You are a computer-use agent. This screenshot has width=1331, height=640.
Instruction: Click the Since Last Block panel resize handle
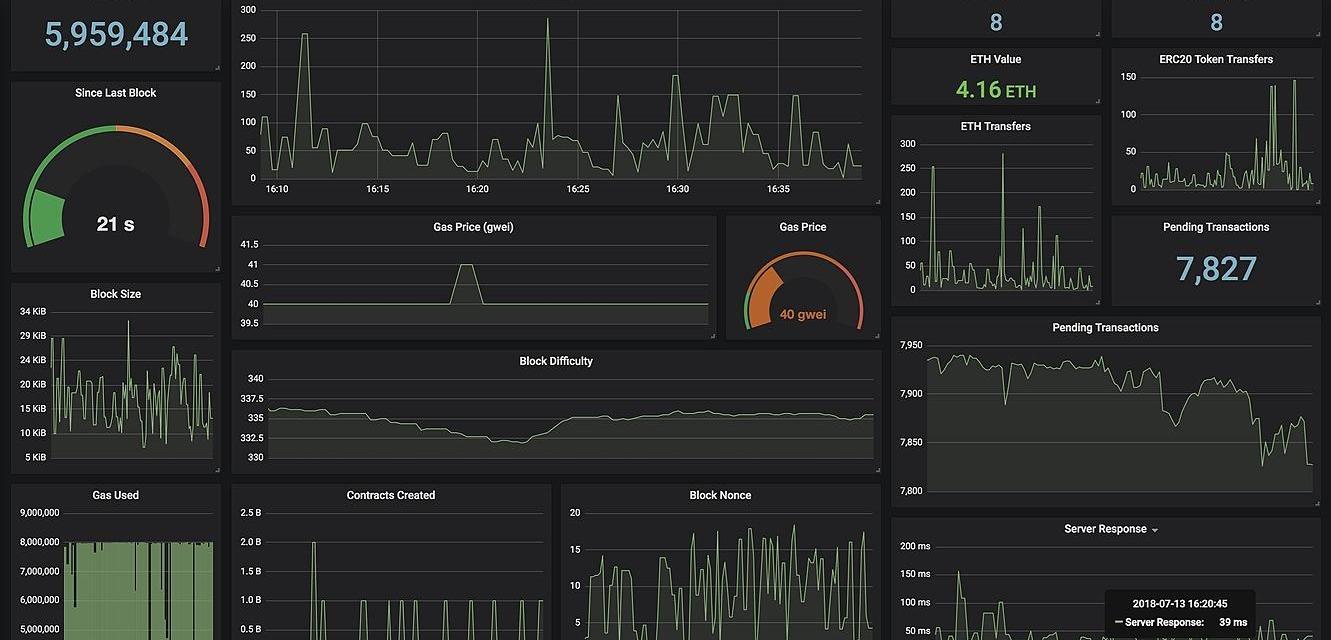[216, 267]
